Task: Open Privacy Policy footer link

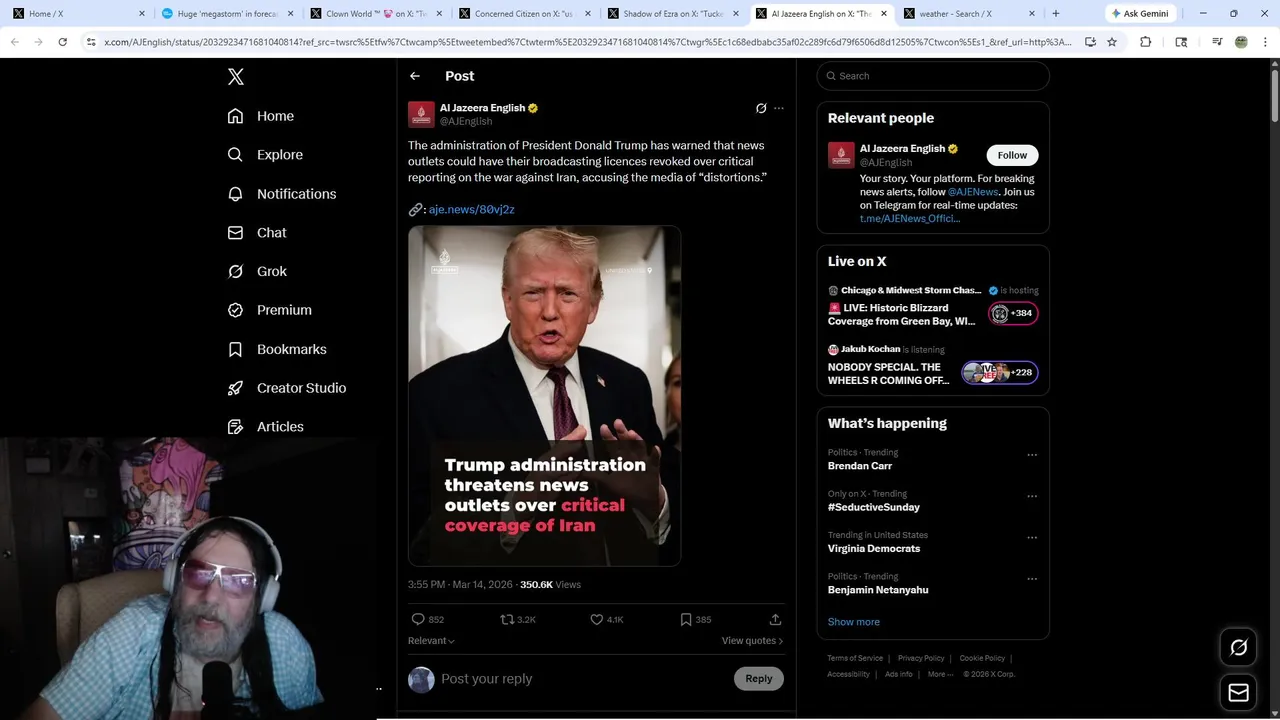Action: point(921,658)
